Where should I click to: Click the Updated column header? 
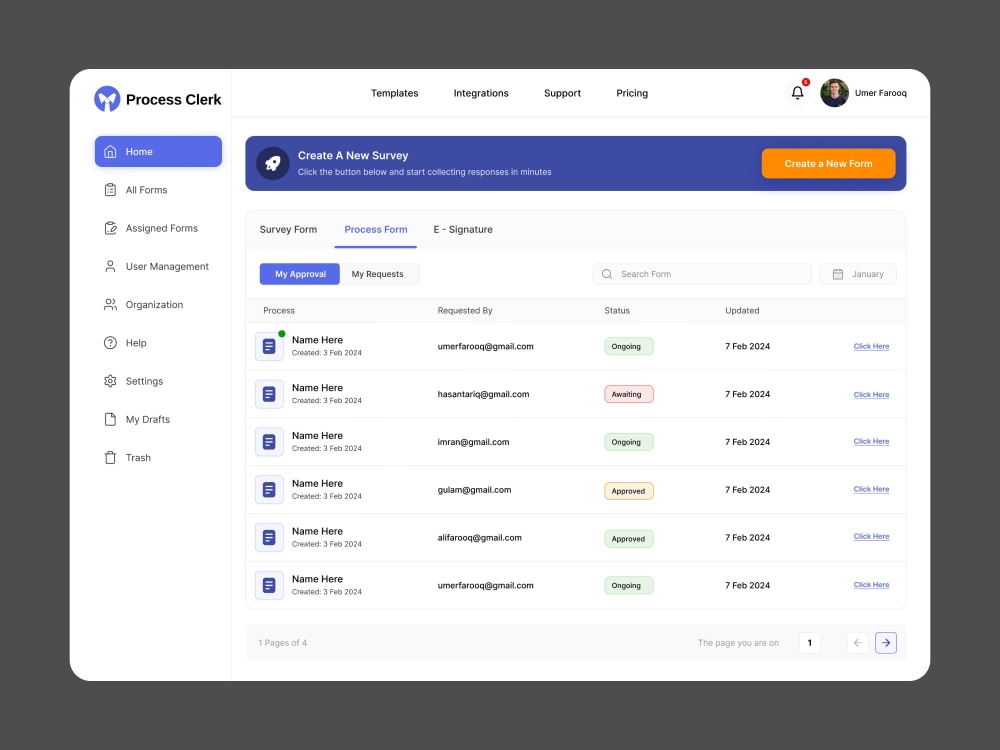pyautogui.click(x=742, y=311)
